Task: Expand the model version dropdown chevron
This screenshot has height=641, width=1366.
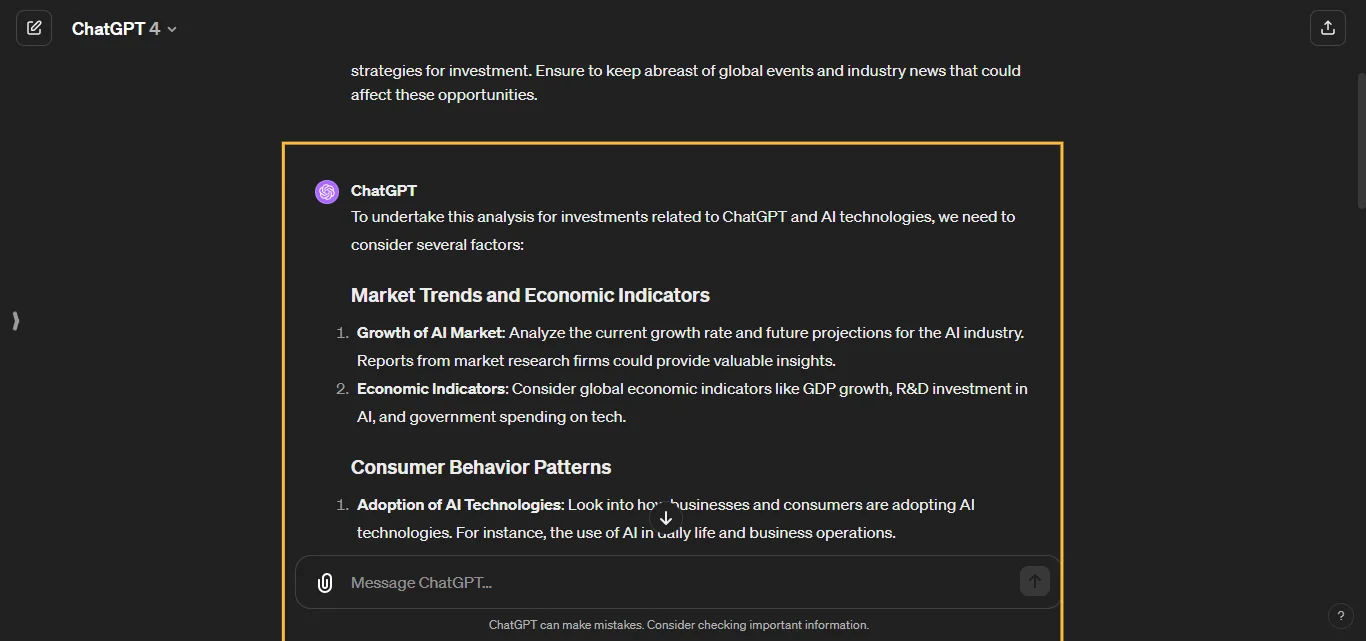Action: coord(172,29)
